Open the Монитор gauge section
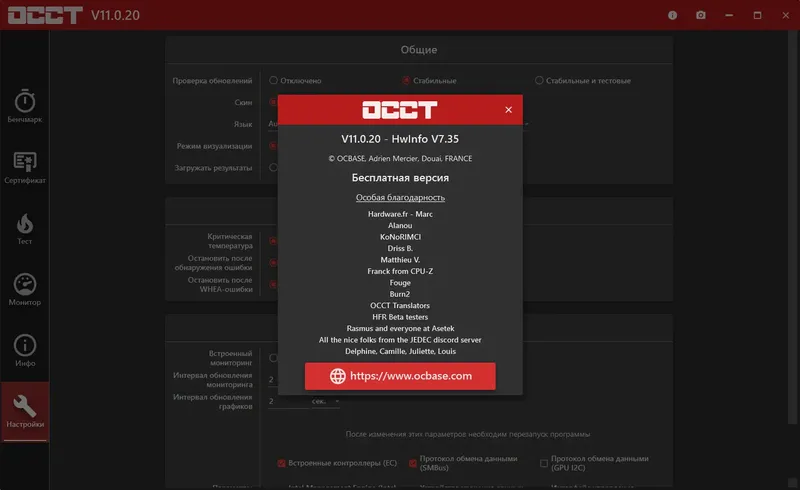 point(24,290)
